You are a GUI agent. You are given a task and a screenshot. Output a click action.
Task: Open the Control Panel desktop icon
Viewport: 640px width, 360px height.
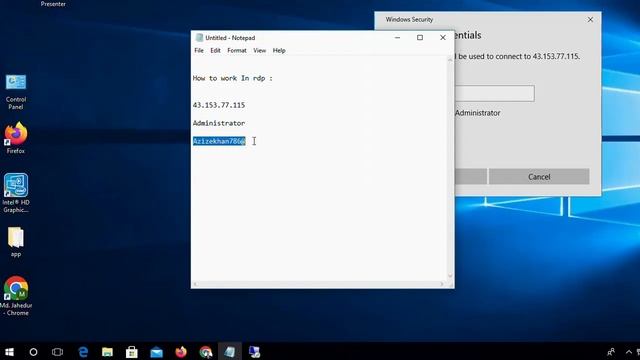[x=16, y=92]
